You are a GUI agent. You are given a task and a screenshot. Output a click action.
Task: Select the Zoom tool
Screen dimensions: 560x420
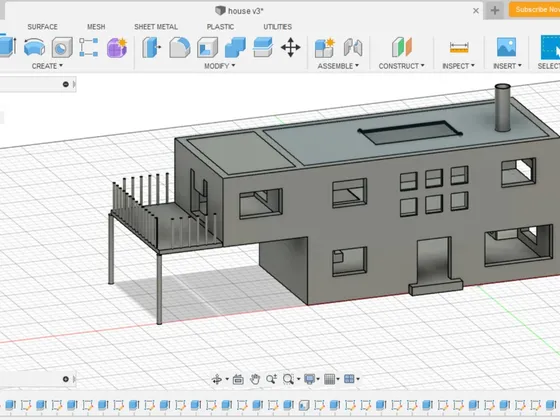(x=271, y=379)
